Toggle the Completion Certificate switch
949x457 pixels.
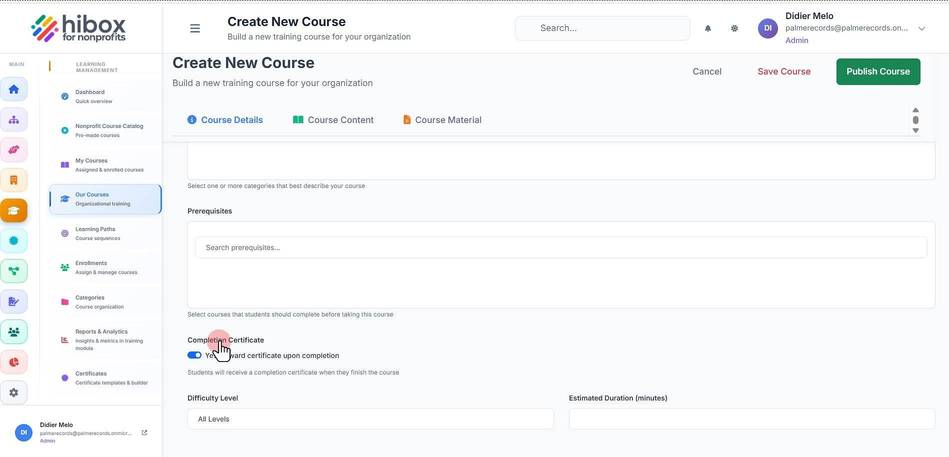click(x=194, y=355)
